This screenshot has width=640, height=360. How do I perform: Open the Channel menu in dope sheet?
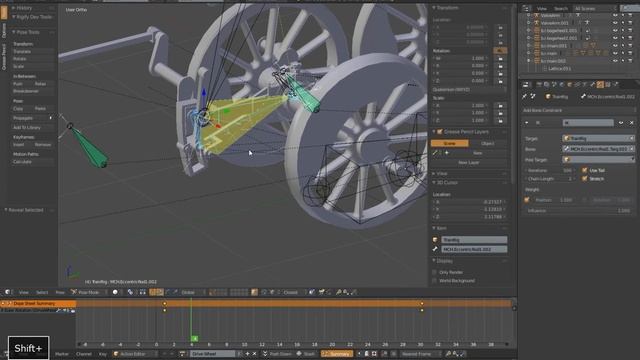coord(84,354)
